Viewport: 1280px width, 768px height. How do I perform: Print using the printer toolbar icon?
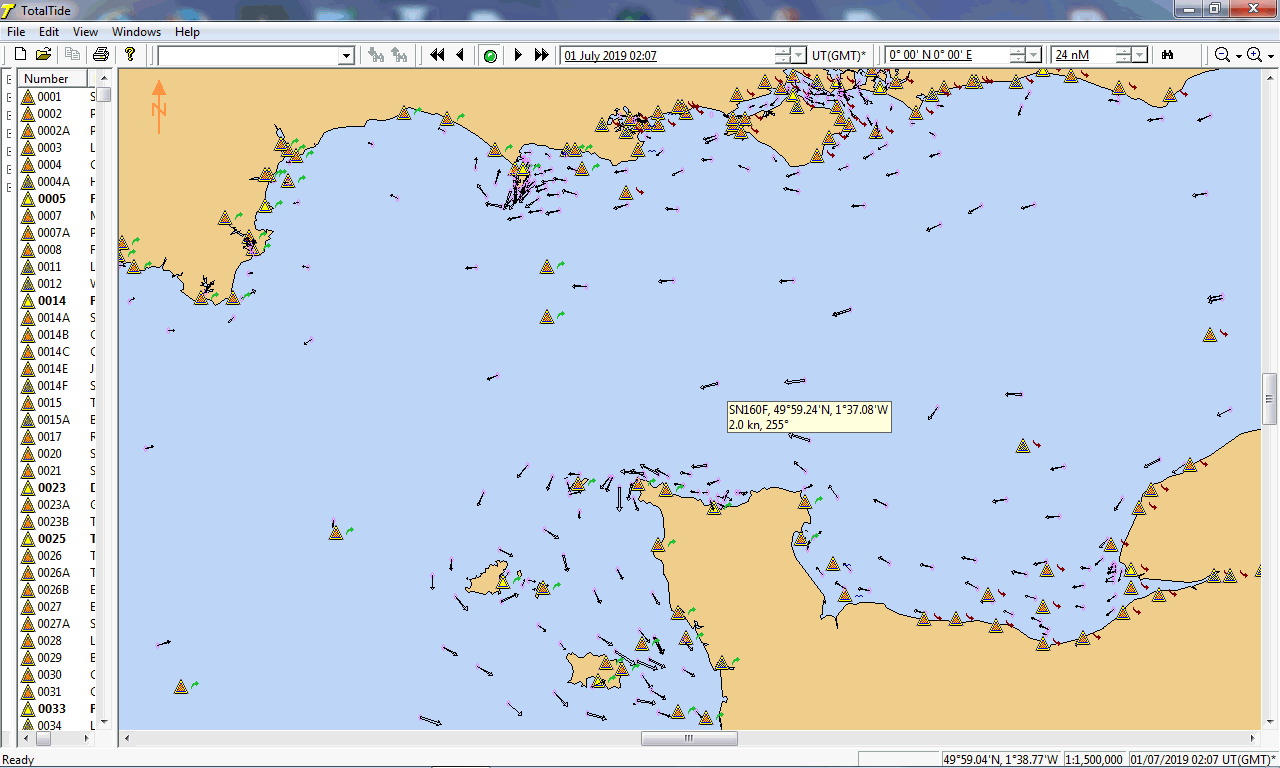pyautogui.click(x=100, y=55)
